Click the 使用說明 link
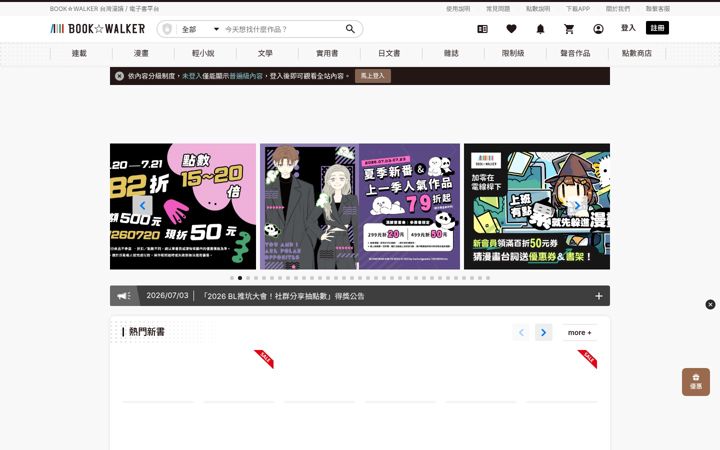720x450 pixels. tap(458, 9)
